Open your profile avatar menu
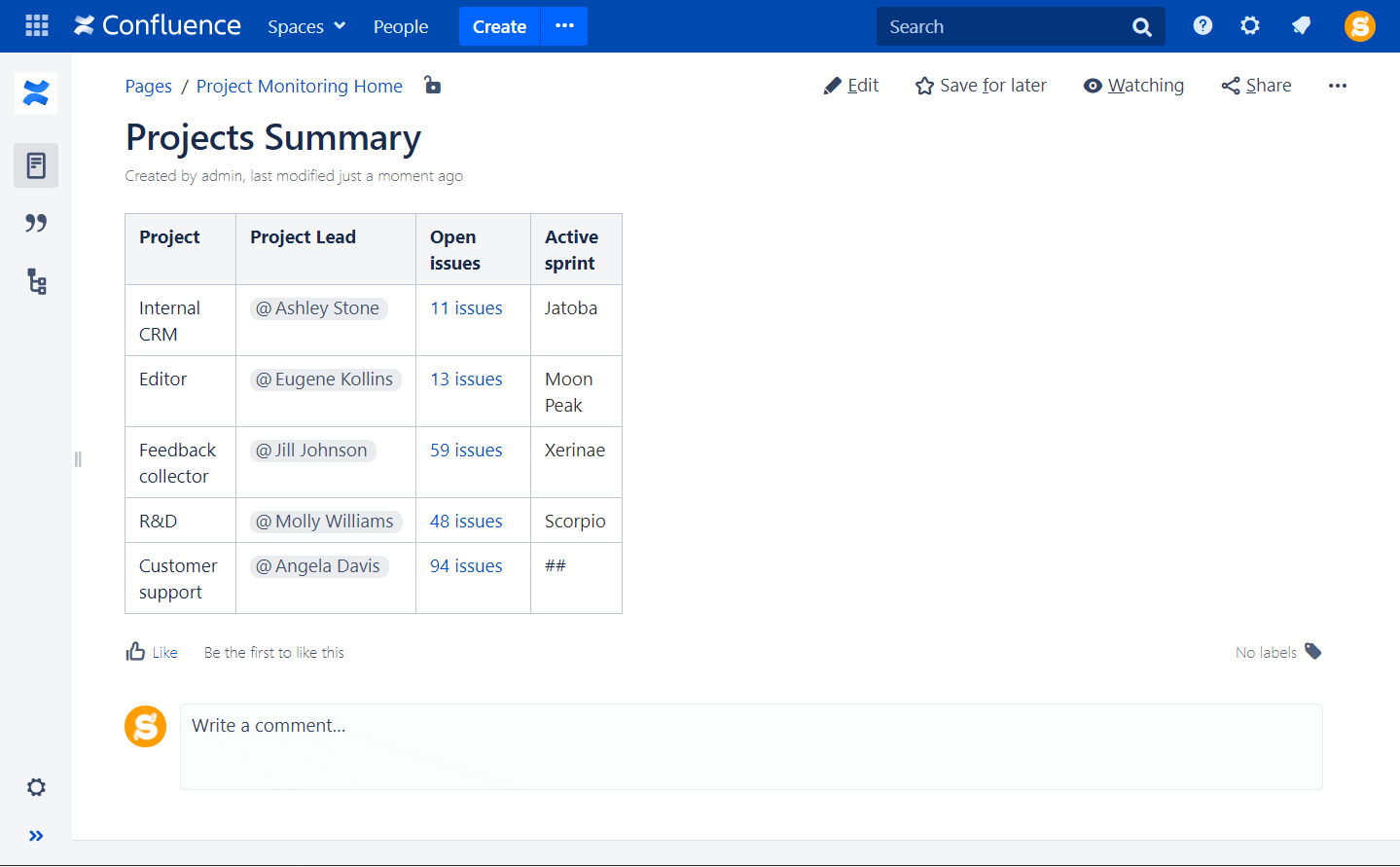Image resolution: width=1400 pixels, height=867 pixels. (x=1359, y=26)
